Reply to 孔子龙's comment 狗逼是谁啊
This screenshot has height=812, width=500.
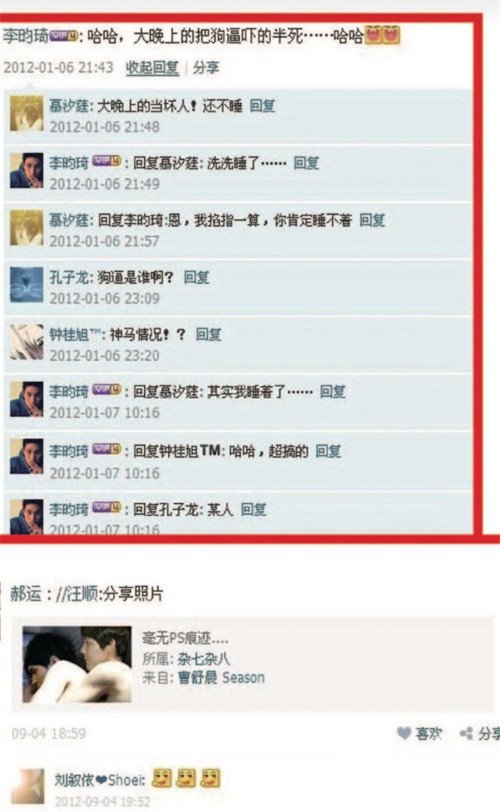tap(197, 278)
